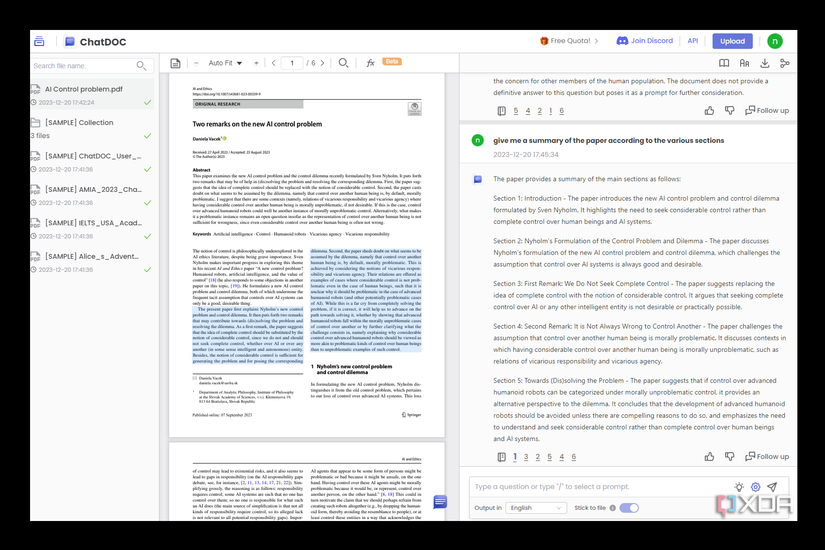The height and width of the screenshot is (550, 825).
Task: Open the API link
Action: click(x=692, y=41)
